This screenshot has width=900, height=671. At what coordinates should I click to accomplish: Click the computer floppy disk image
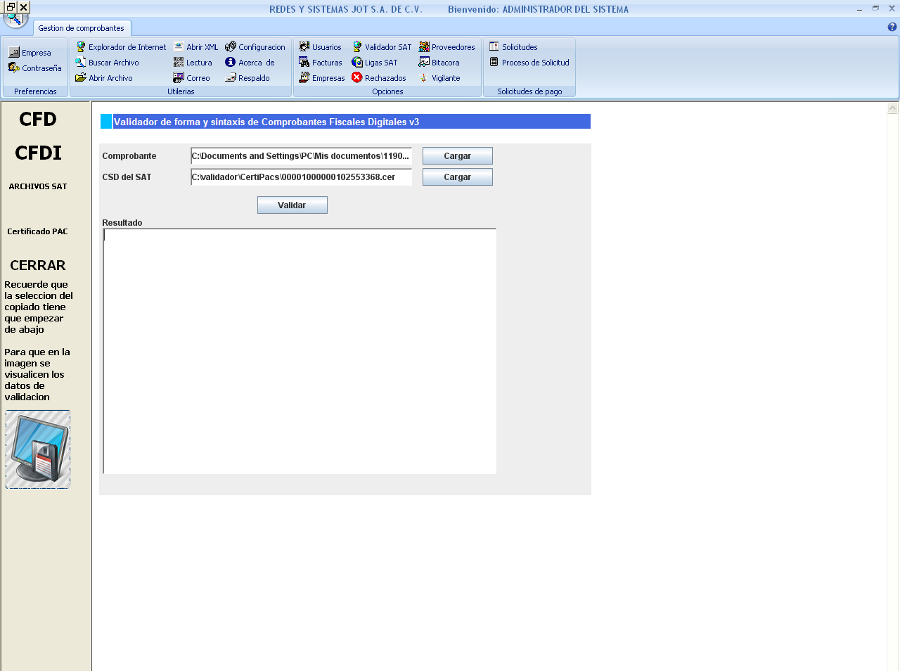coord(38,449)
